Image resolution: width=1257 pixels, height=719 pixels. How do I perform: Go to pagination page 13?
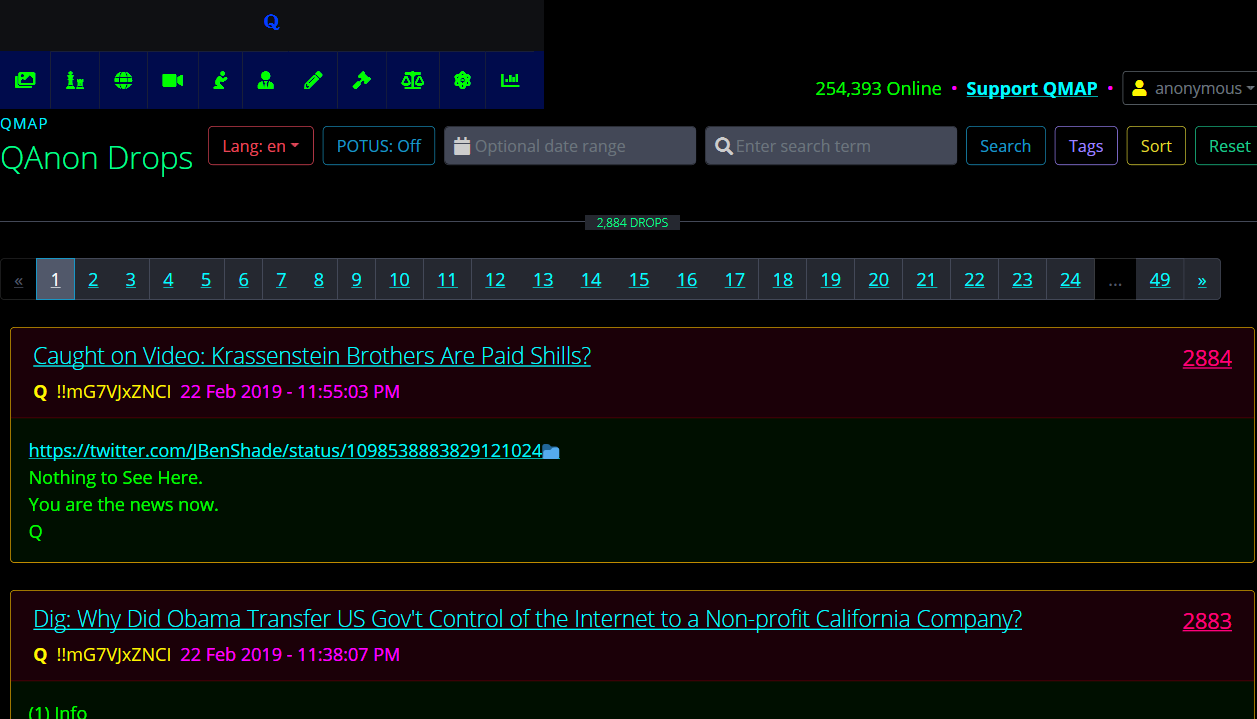pos(543,279)
